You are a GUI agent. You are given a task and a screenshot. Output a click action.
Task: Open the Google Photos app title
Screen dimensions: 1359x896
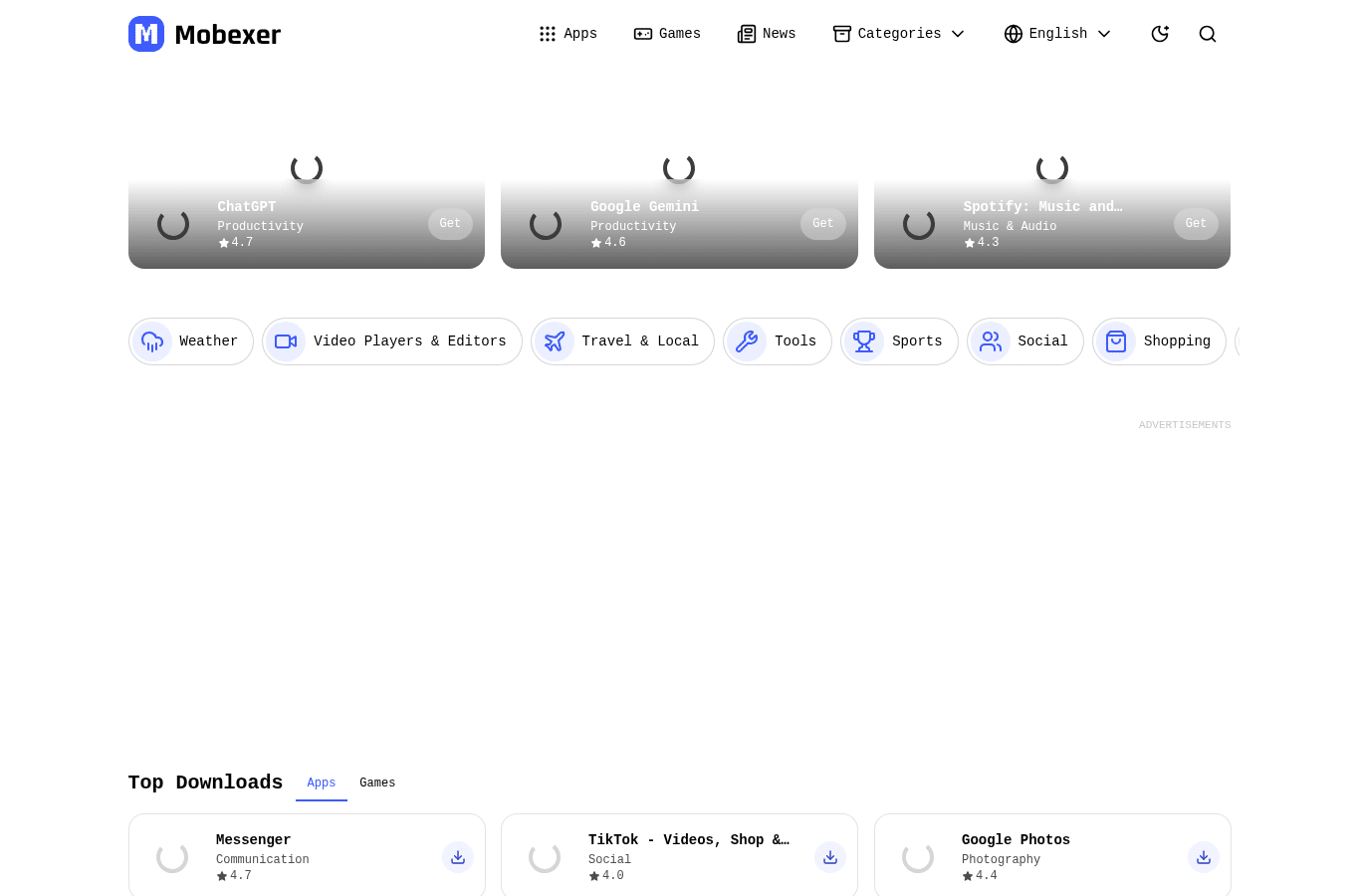[x=1016, y=840]
